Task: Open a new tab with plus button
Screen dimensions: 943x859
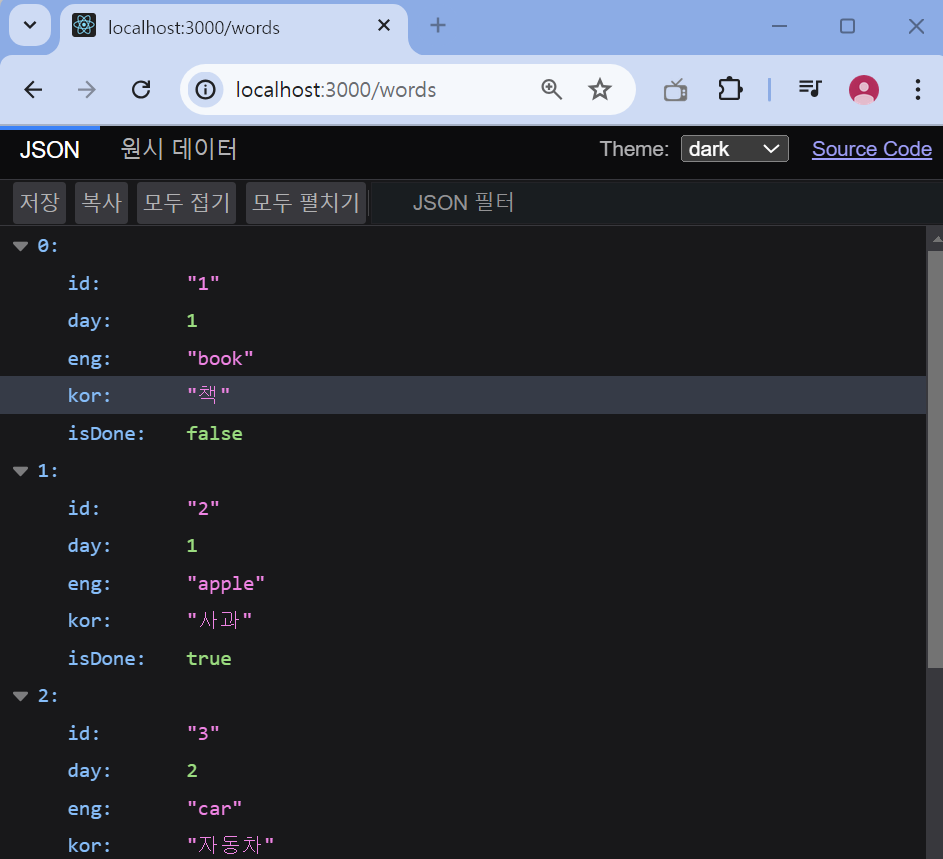Action: (x=438, y=25)
